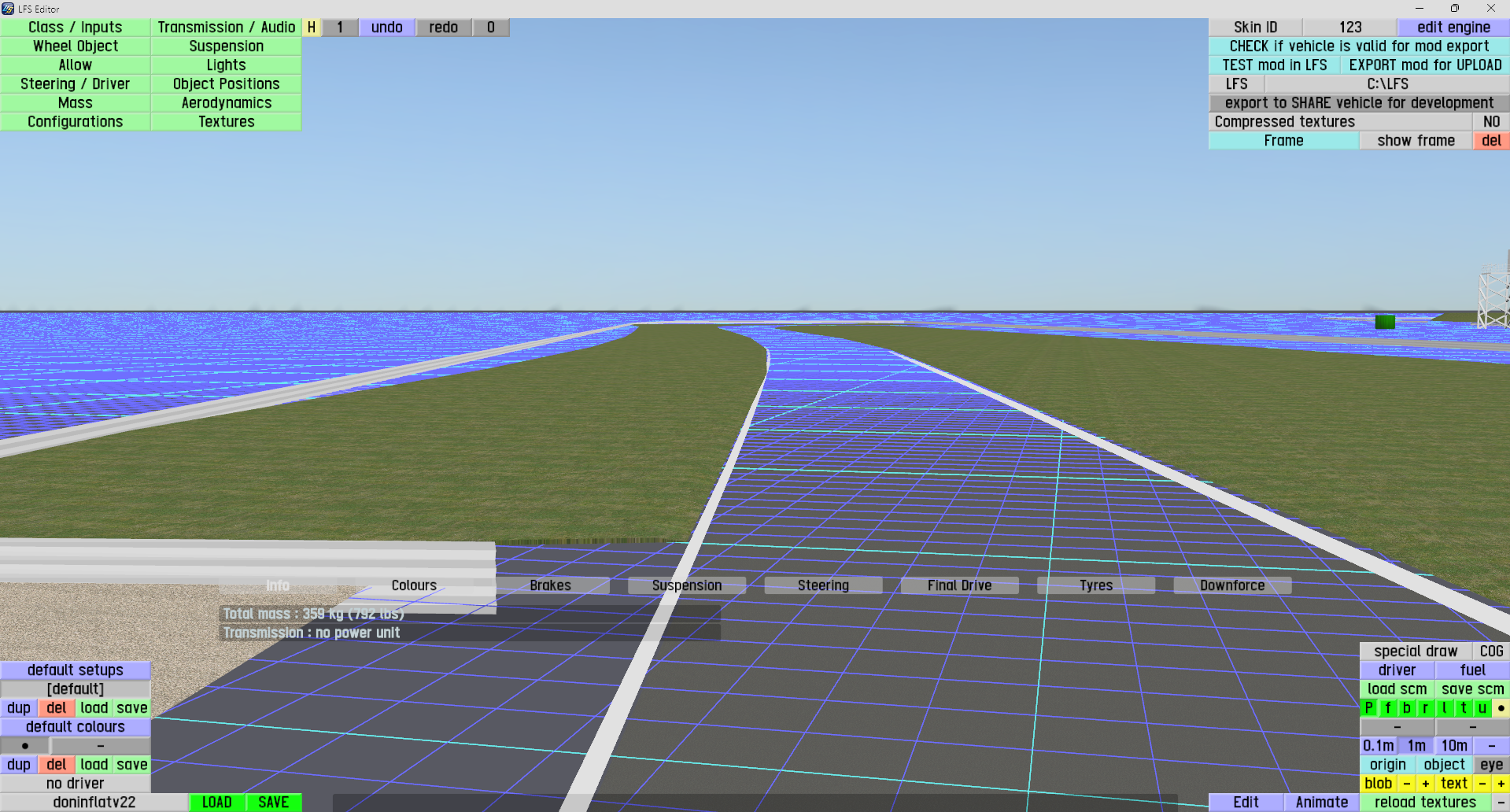The image size is (1510, 812).
Task: Toggle the green f view button
Action: coord(1388,708)
